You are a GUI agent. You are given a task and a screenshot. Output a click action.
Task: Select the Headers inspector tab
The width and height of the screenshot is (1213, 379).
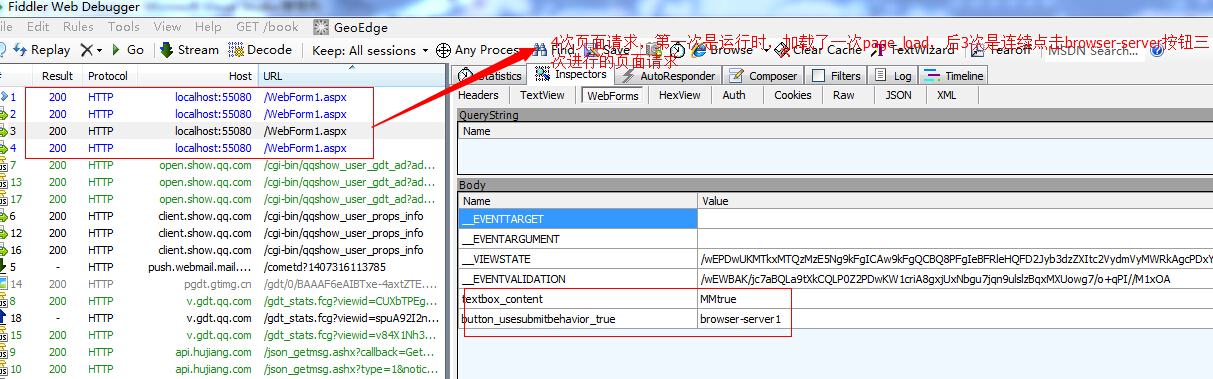[479, 95]
